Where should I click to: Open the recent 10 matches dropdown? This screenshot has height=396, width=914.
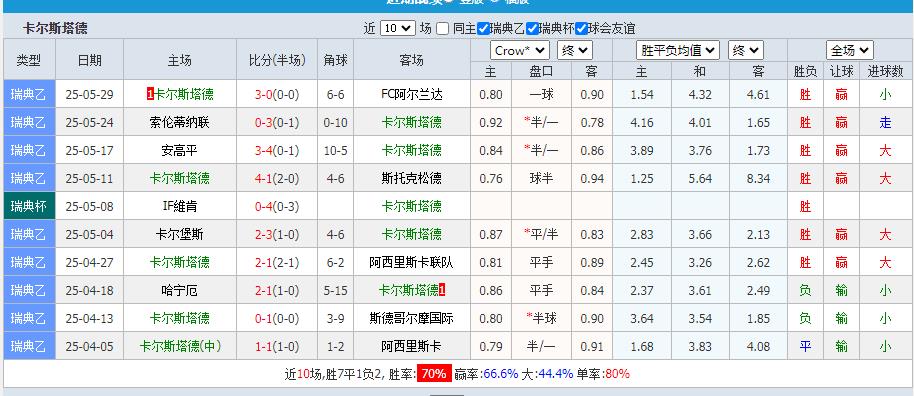click(x=398, y=28)
